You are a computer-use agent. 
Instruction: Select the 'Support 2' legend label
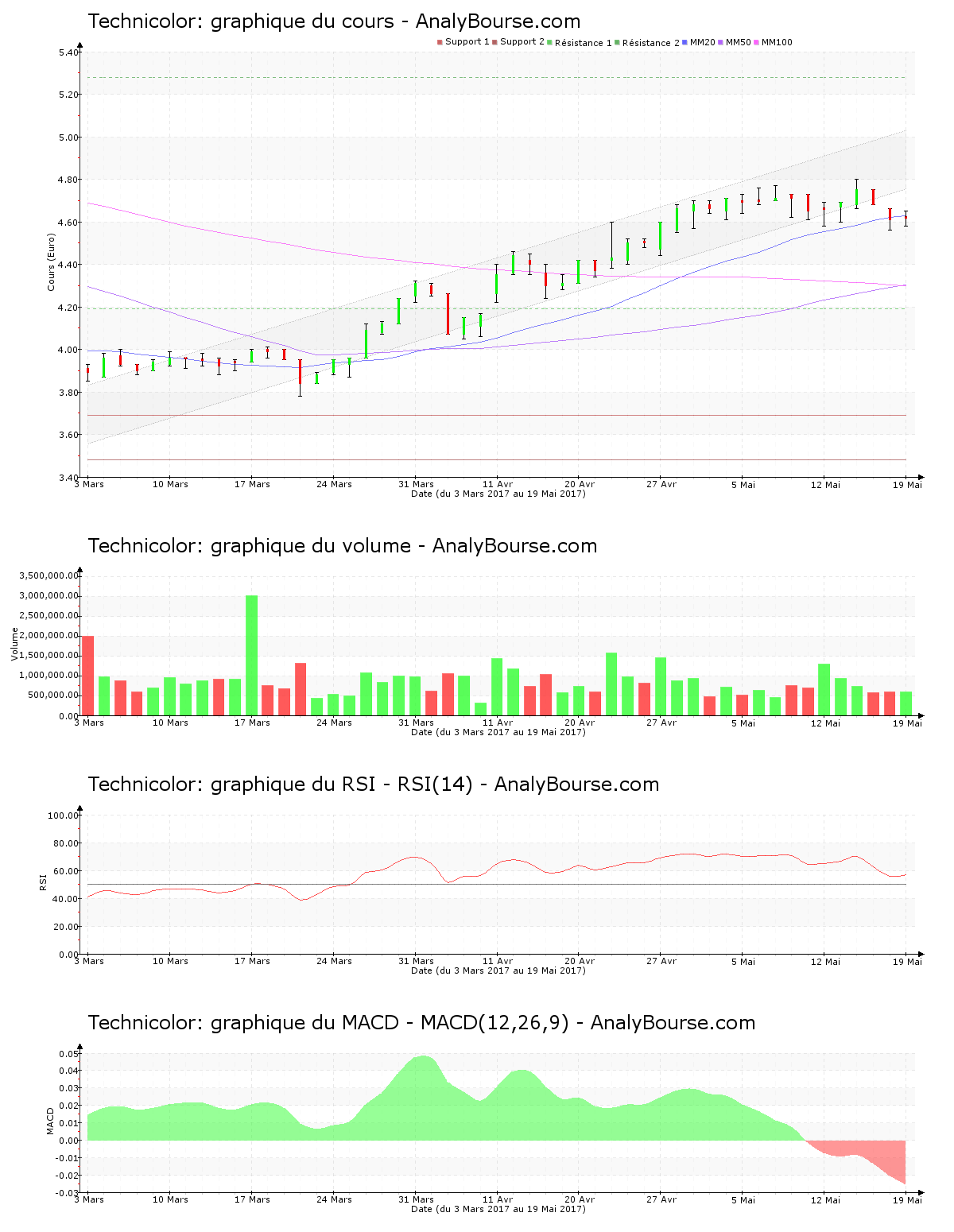click(522, 42)
